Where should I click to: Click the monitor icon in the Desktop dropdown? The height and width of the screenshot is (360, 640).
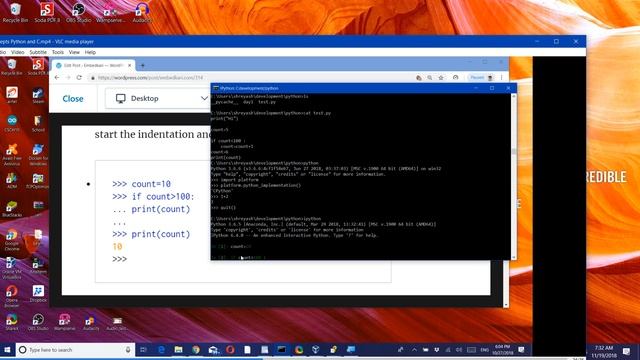[120, 98]
